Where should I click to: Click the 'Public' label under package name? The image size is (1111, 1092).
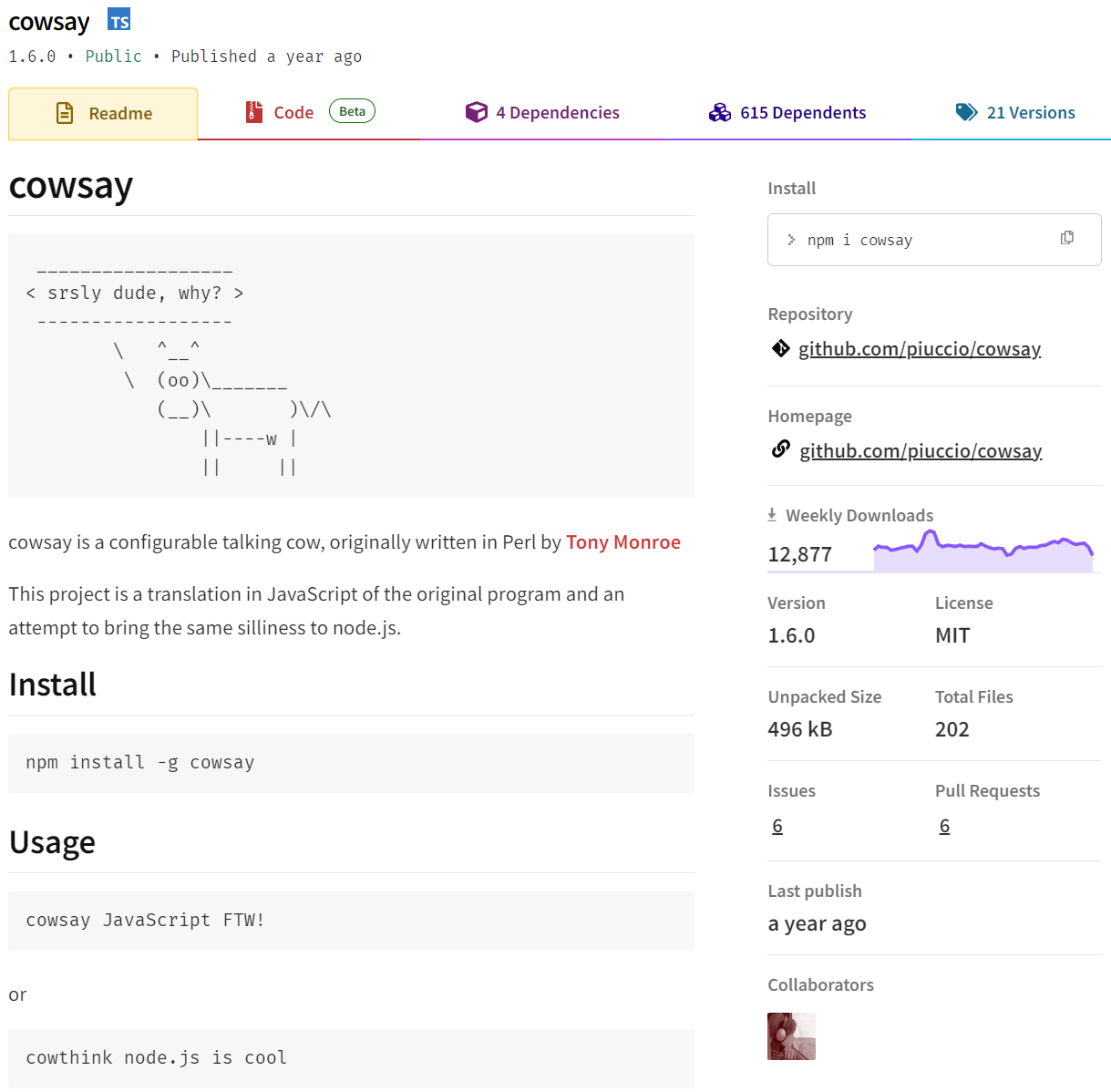[x=113, y=57]
